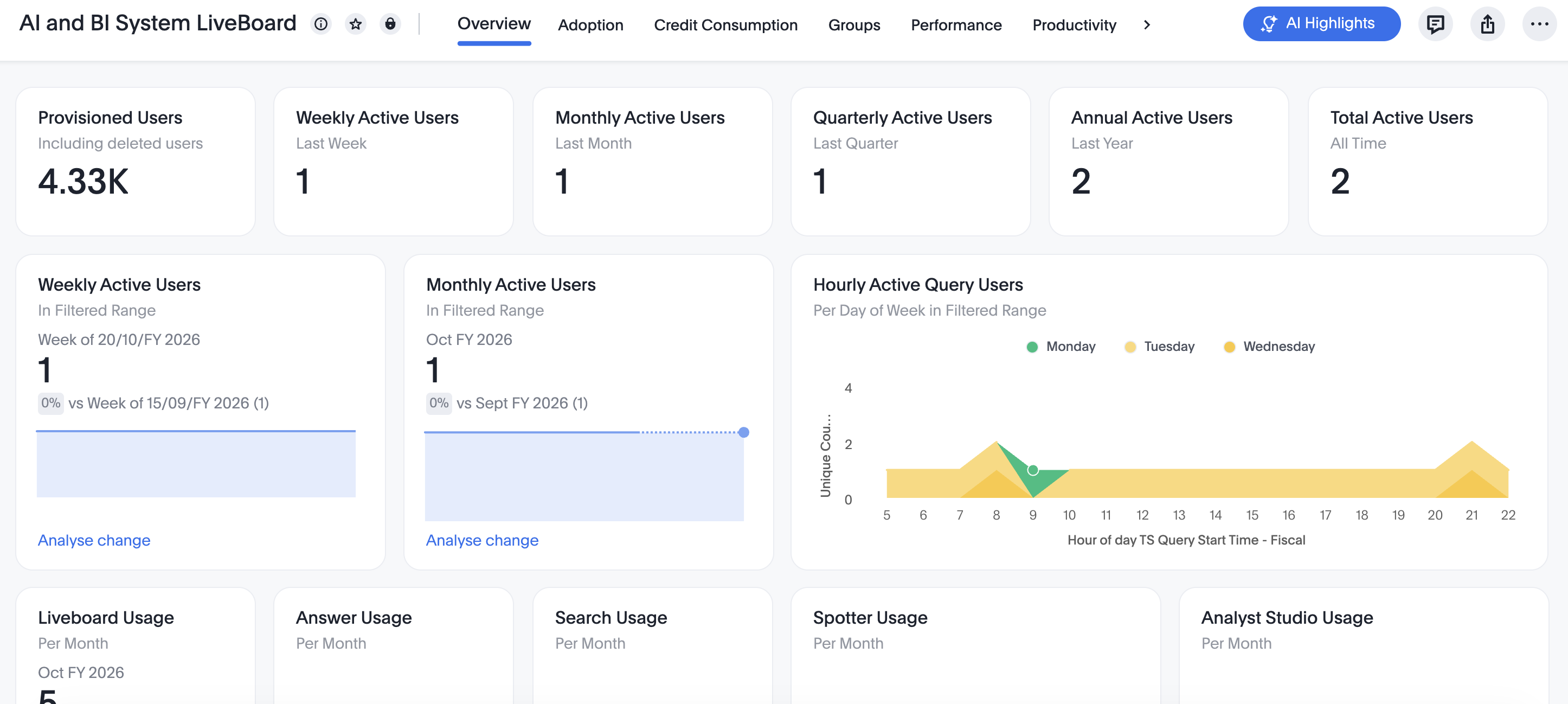Image resolution: width=1568 pixels, height=704 pixels.
Task: Open the Productivity tab
Action: (1074, 25)
